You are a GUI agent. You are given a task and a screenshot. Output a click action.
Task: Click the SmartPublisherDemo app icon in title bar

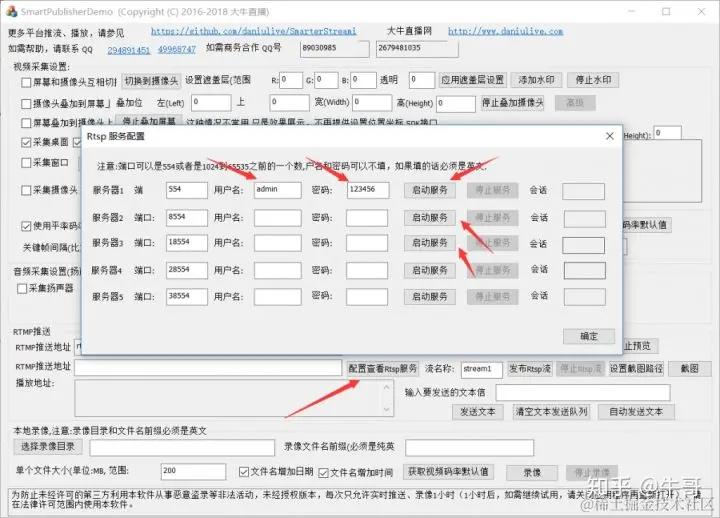(11, 11)
